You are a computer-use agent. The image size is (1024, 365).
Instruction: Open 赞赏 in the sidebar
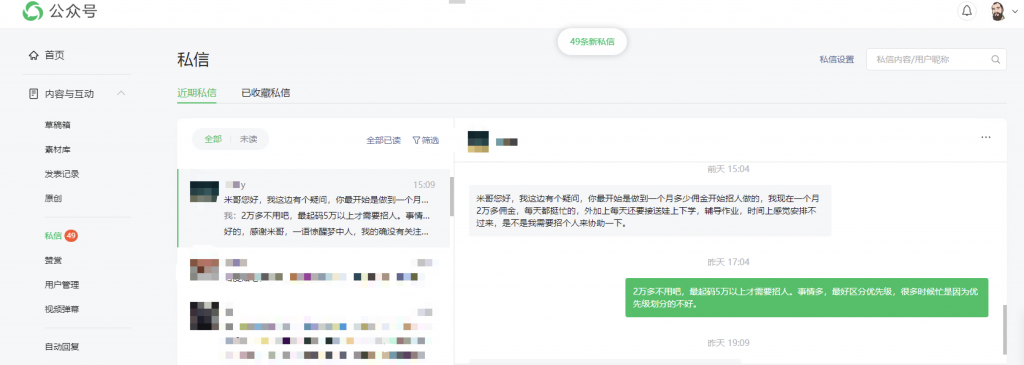[x=54, y=260]
